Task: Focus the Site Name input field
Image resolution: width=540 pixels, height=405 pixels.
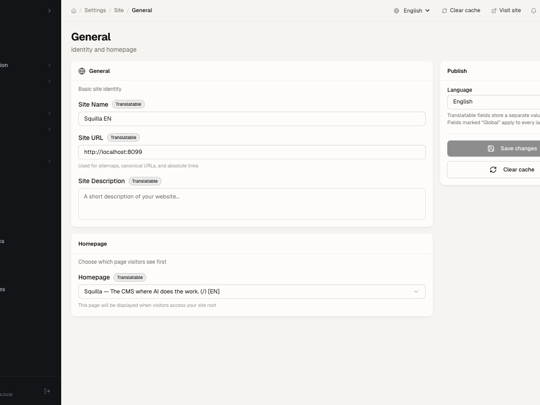Action: tap(252, 119)
